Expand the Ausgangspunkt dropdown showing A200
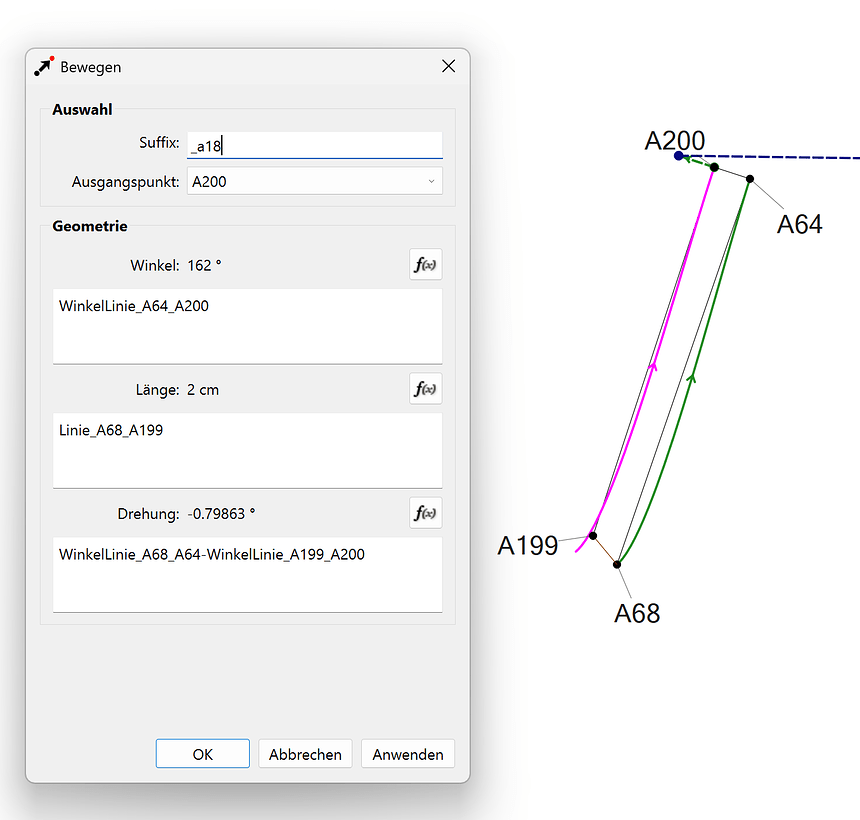The image size is (860, 820). click(x=314, y=181)
